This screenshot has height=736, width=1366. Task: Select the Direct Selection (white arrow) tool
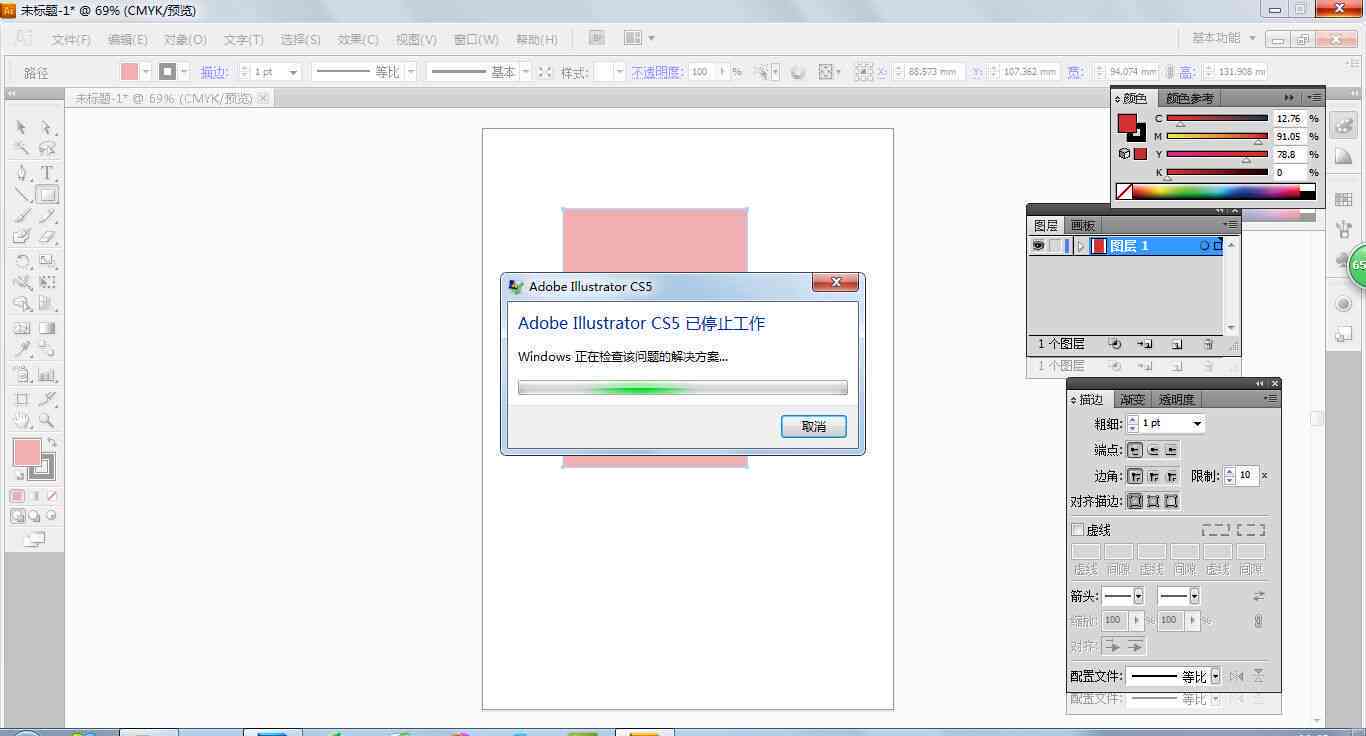[47, 128]
